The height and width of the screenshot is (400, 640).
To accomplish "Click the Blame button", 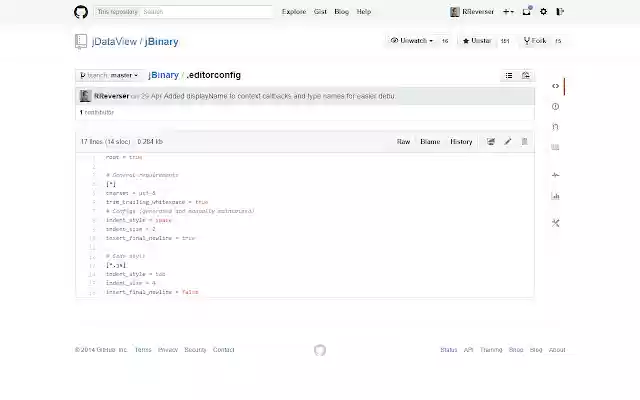I will click(430, 142).
